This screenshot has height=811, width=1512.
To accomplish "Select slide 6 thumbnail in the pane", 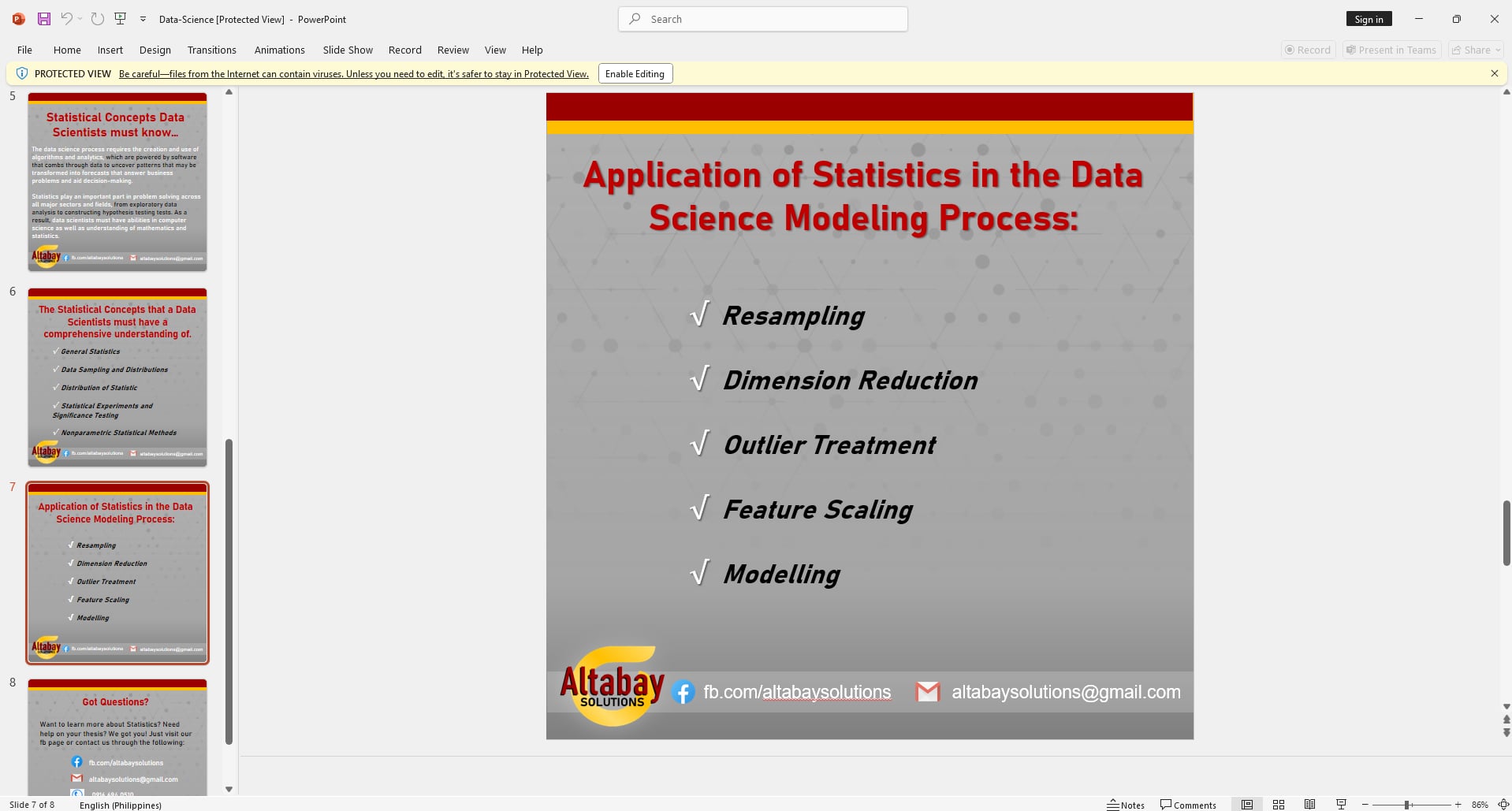I will pyautogui.click(x=117, y=378).
